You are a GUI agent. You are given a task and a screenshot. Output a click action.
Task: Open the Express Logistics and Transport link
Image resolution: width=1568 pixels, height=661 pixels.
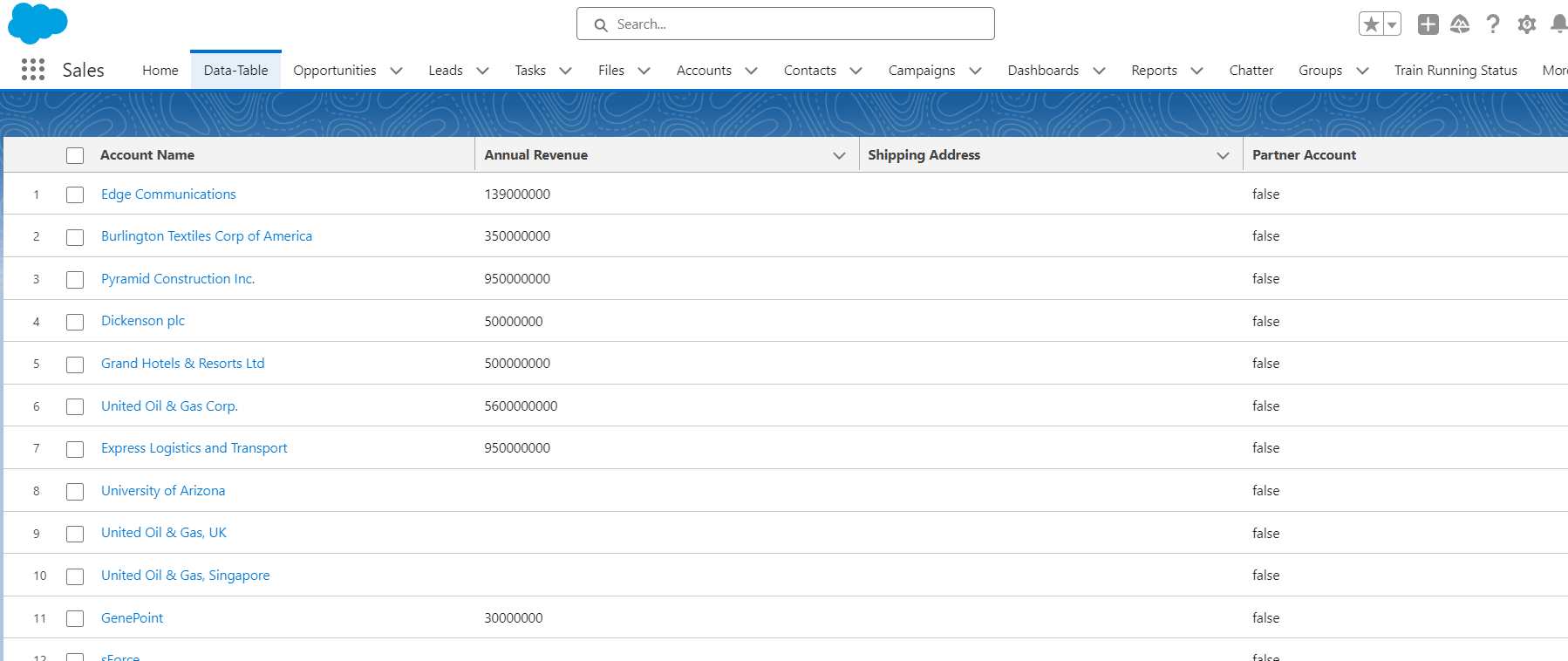click(x=194, y=448)
